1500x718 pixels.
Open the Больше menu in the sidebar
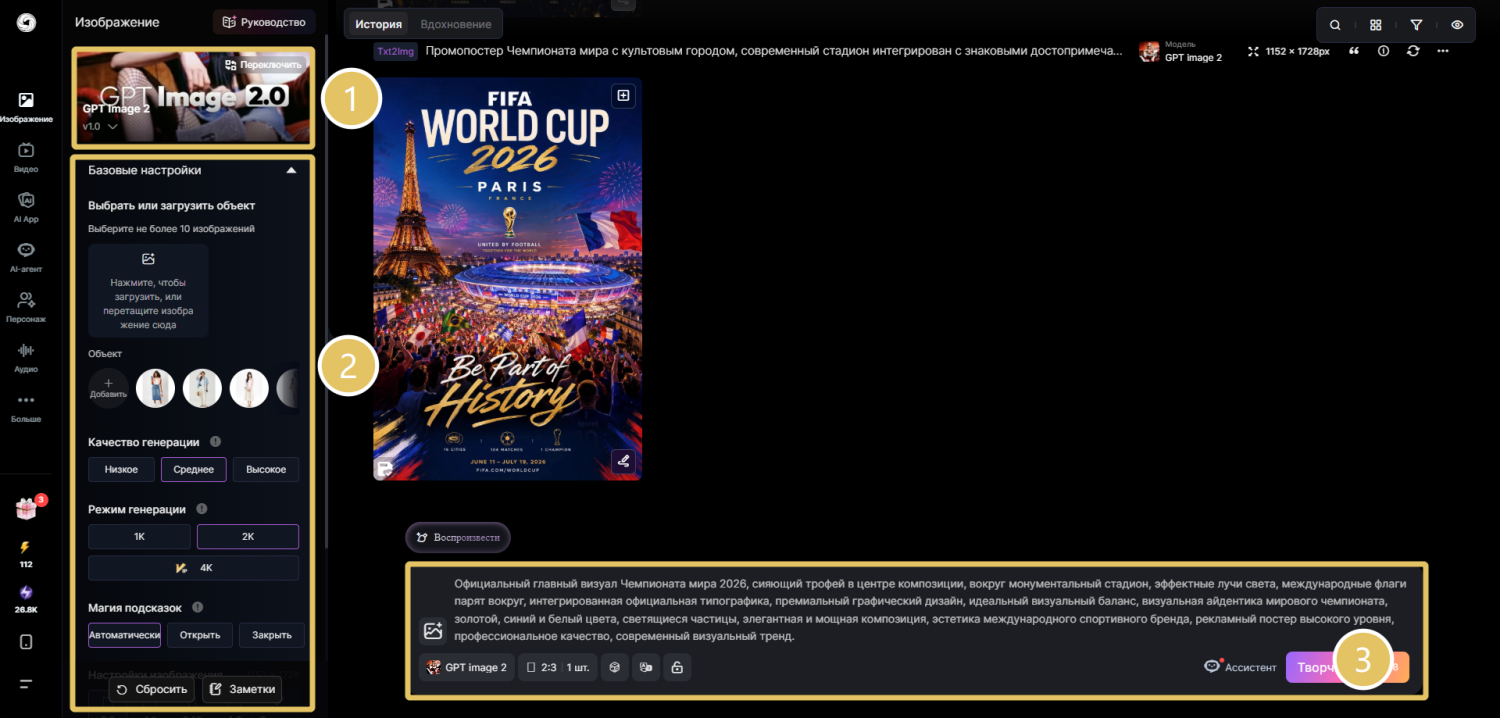pyautogui.click(x=26, y=407)
